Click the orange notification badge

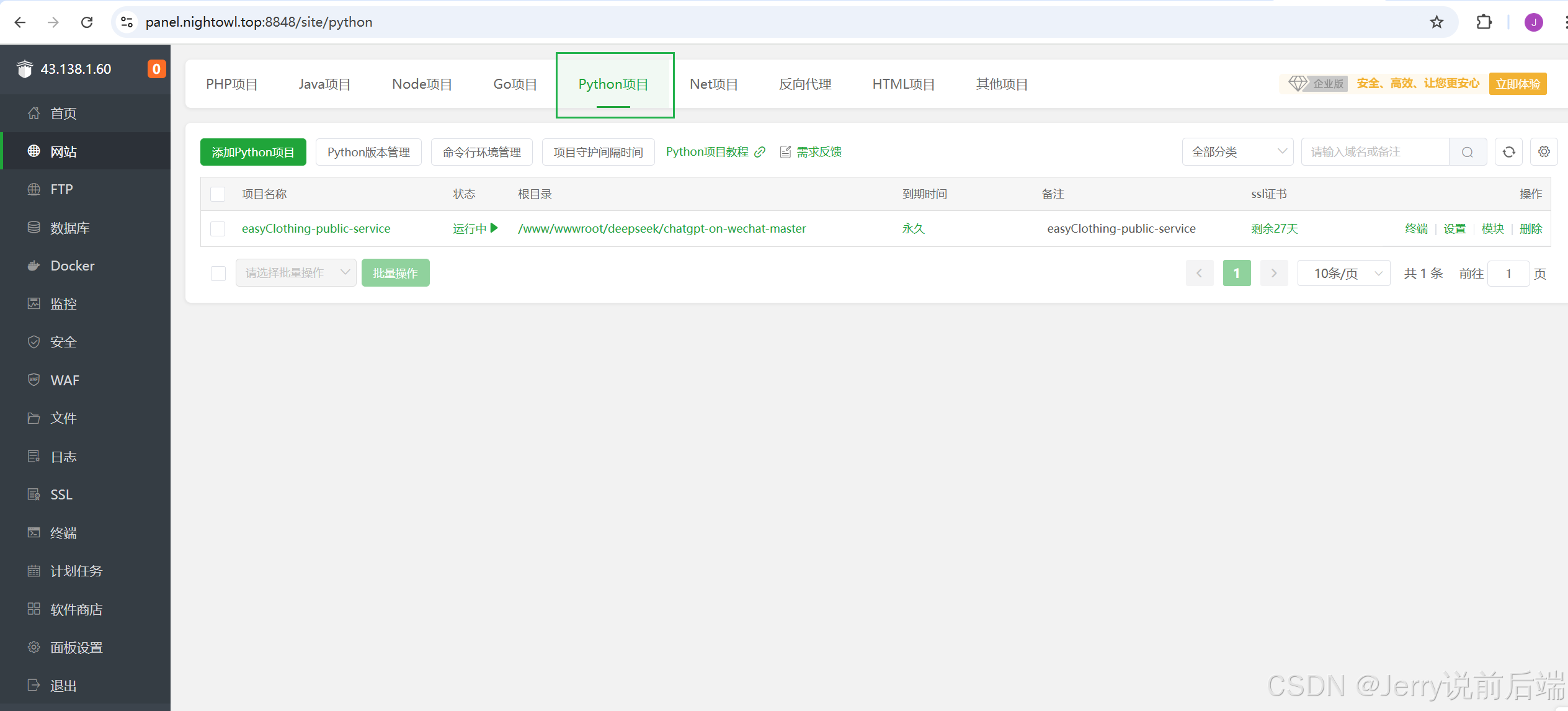coord(156,69)
